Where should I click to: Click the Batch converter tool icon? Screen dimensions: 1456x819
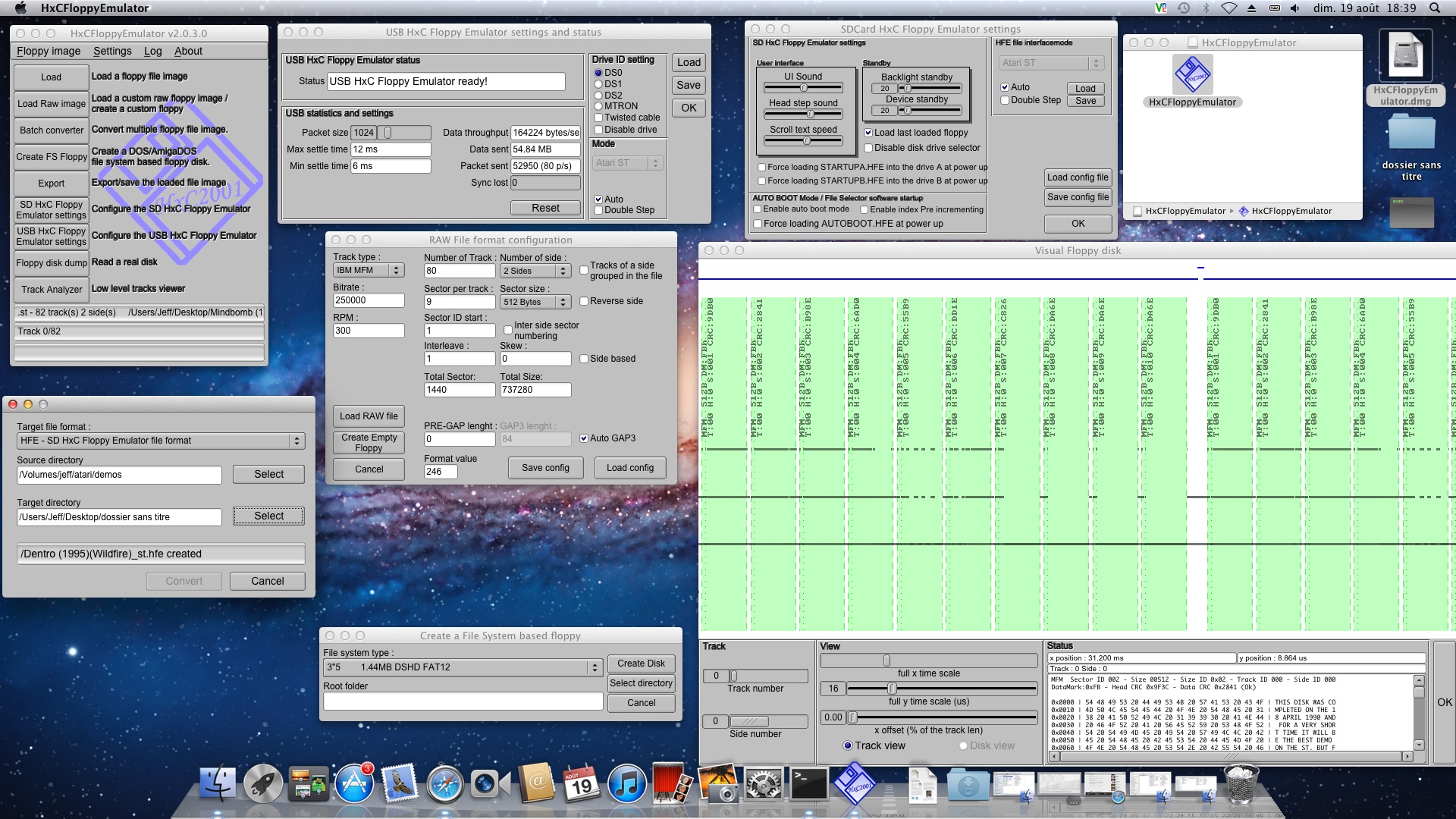click(x=49, y=128)
